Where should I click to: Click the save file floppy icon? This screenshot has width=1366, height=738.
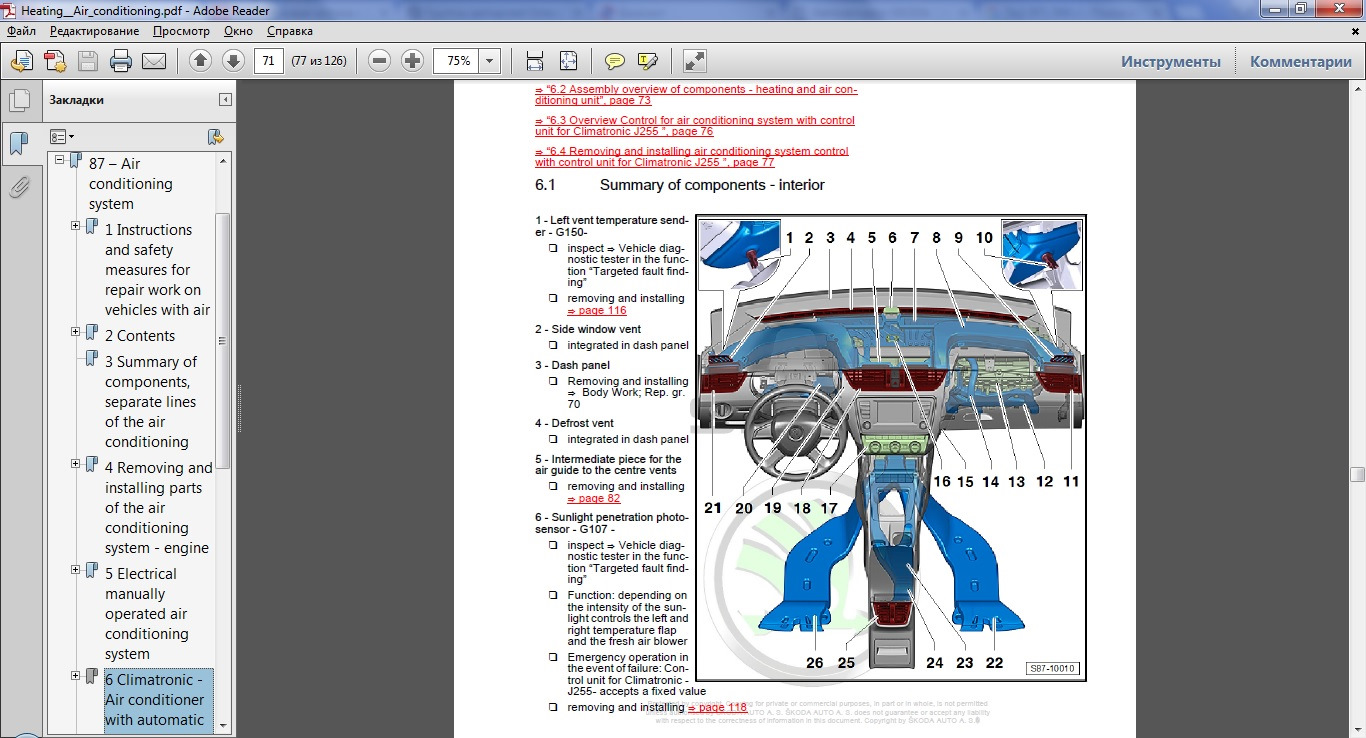point(88,61)
